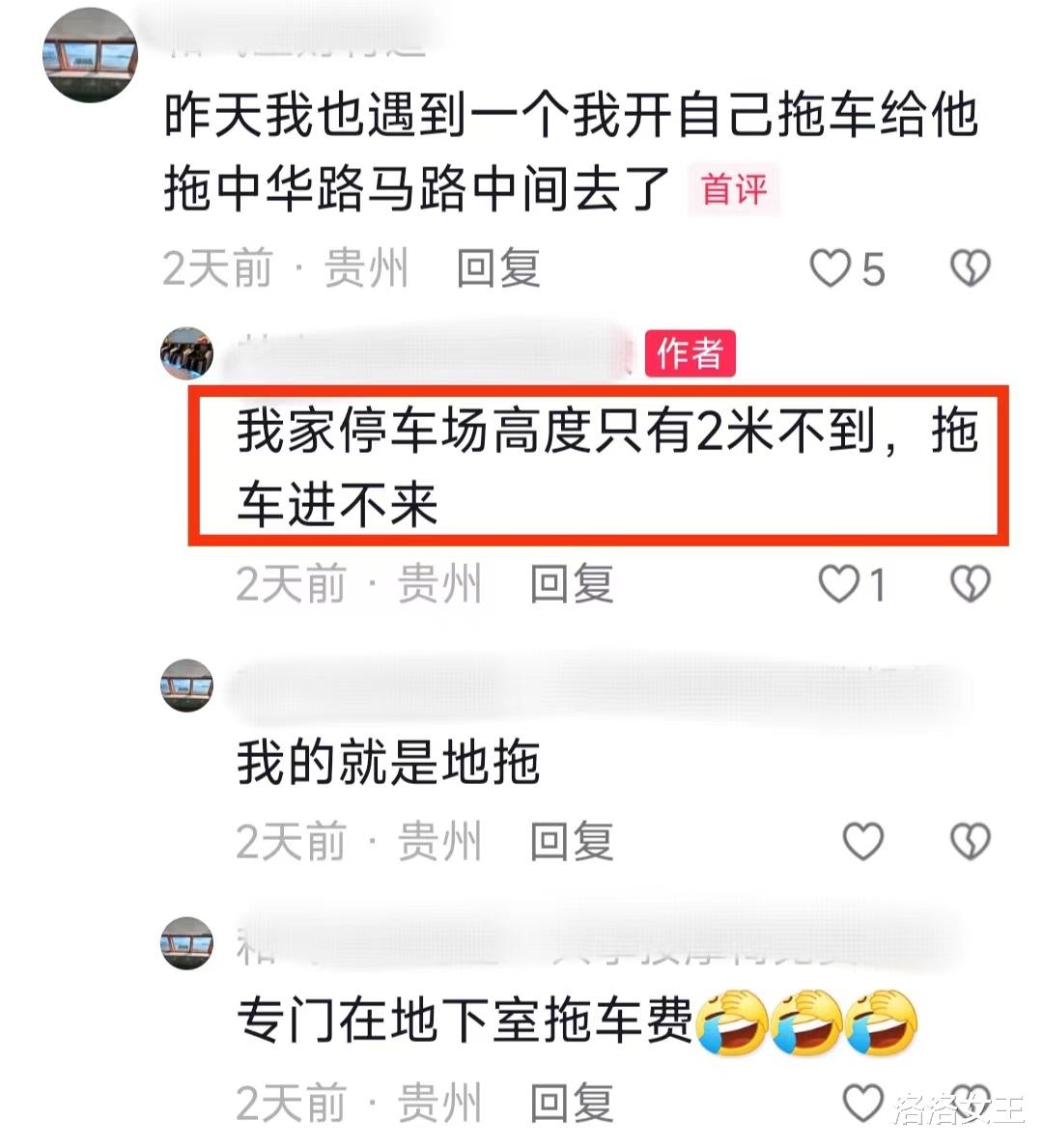Dislike the 我的就是地拖 comment

coord(970,841)
